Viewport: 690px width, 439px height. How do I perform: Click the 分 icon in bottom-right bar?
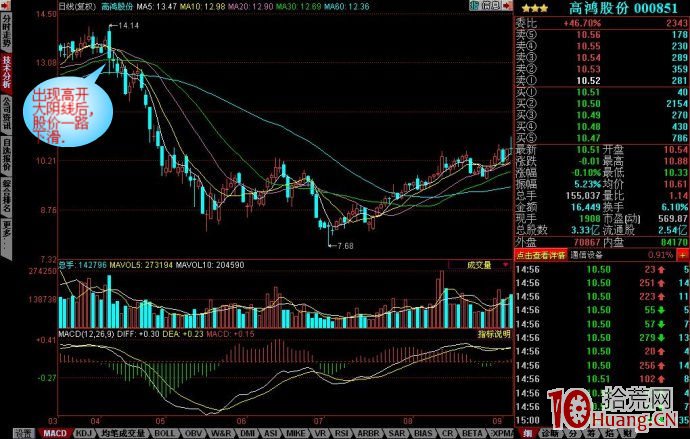[573, 434]
